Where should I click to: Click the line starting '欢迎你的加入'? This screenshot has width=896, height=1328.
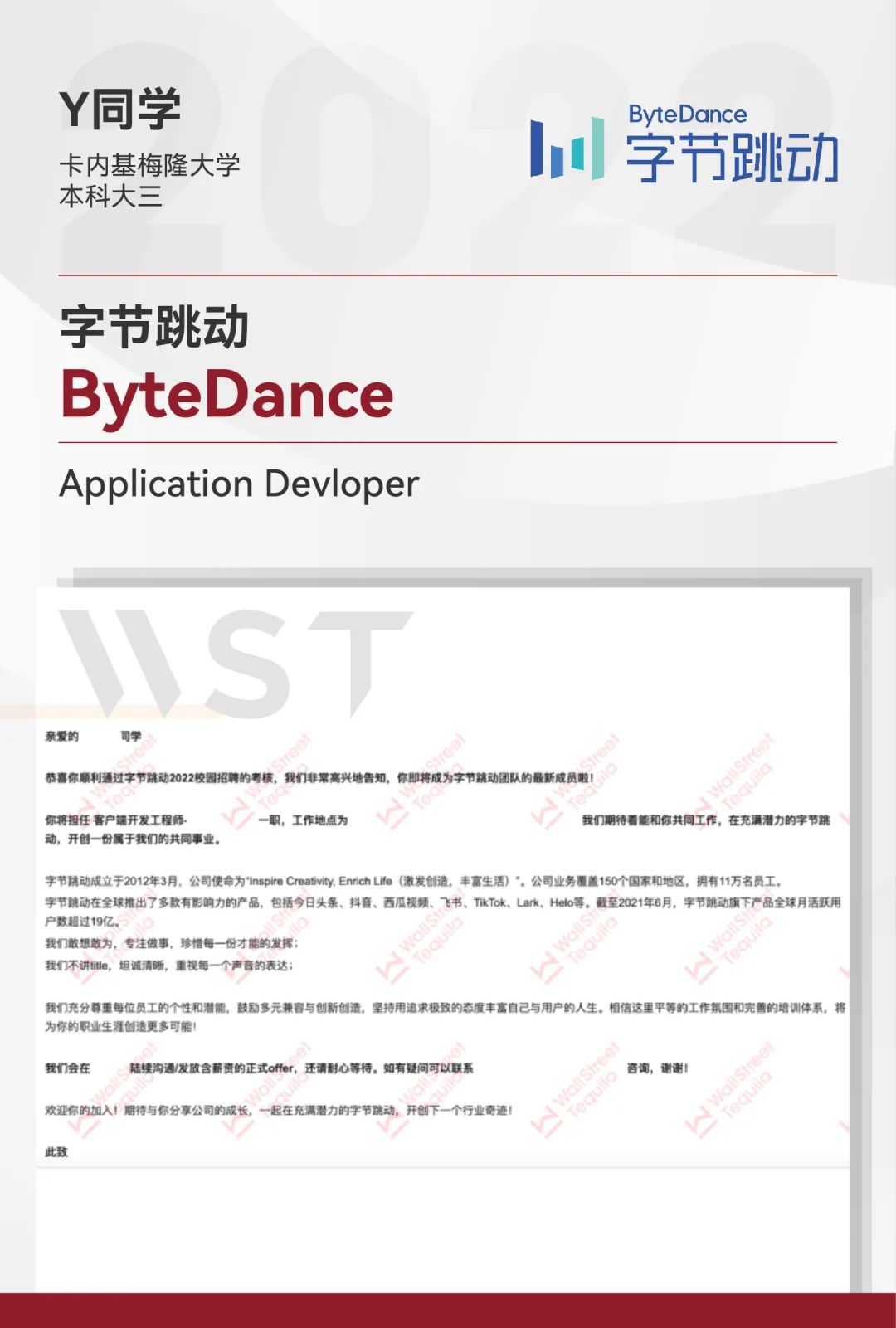coord(279,1110)
